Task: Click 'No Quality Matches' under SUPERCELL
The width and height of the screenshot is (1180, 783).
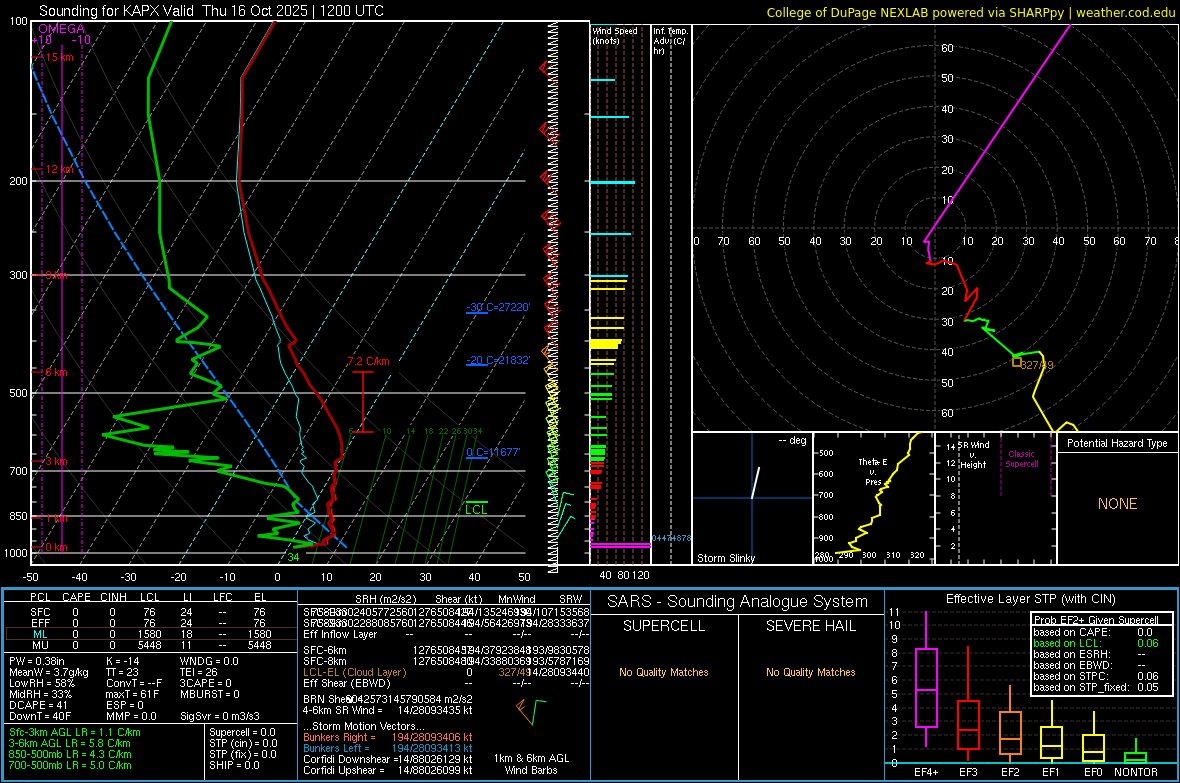Action: pyautogui.click(x=664, y=672)
